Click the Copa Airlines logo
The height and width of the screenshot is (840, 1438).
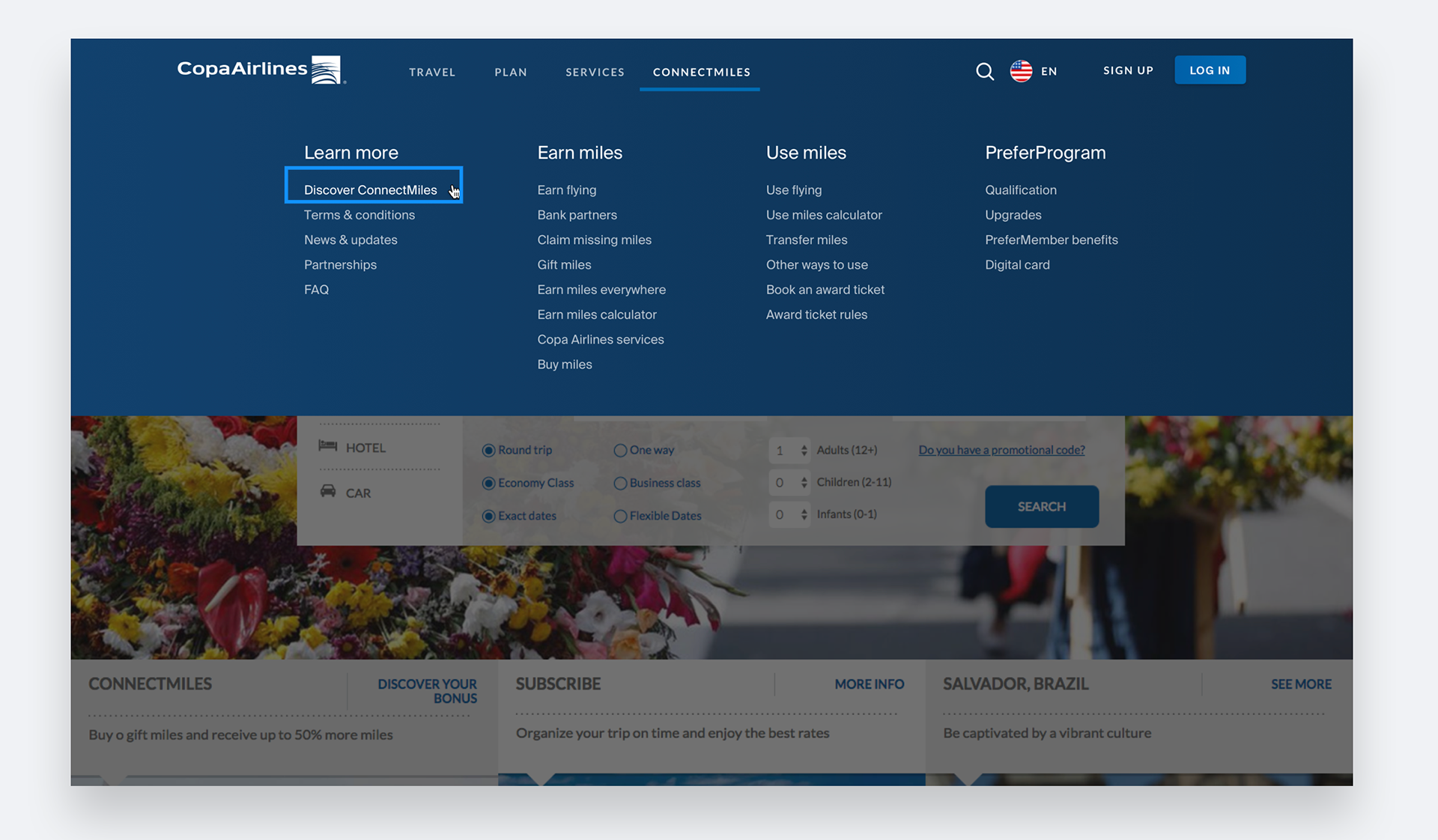click(x=261, y=70)
